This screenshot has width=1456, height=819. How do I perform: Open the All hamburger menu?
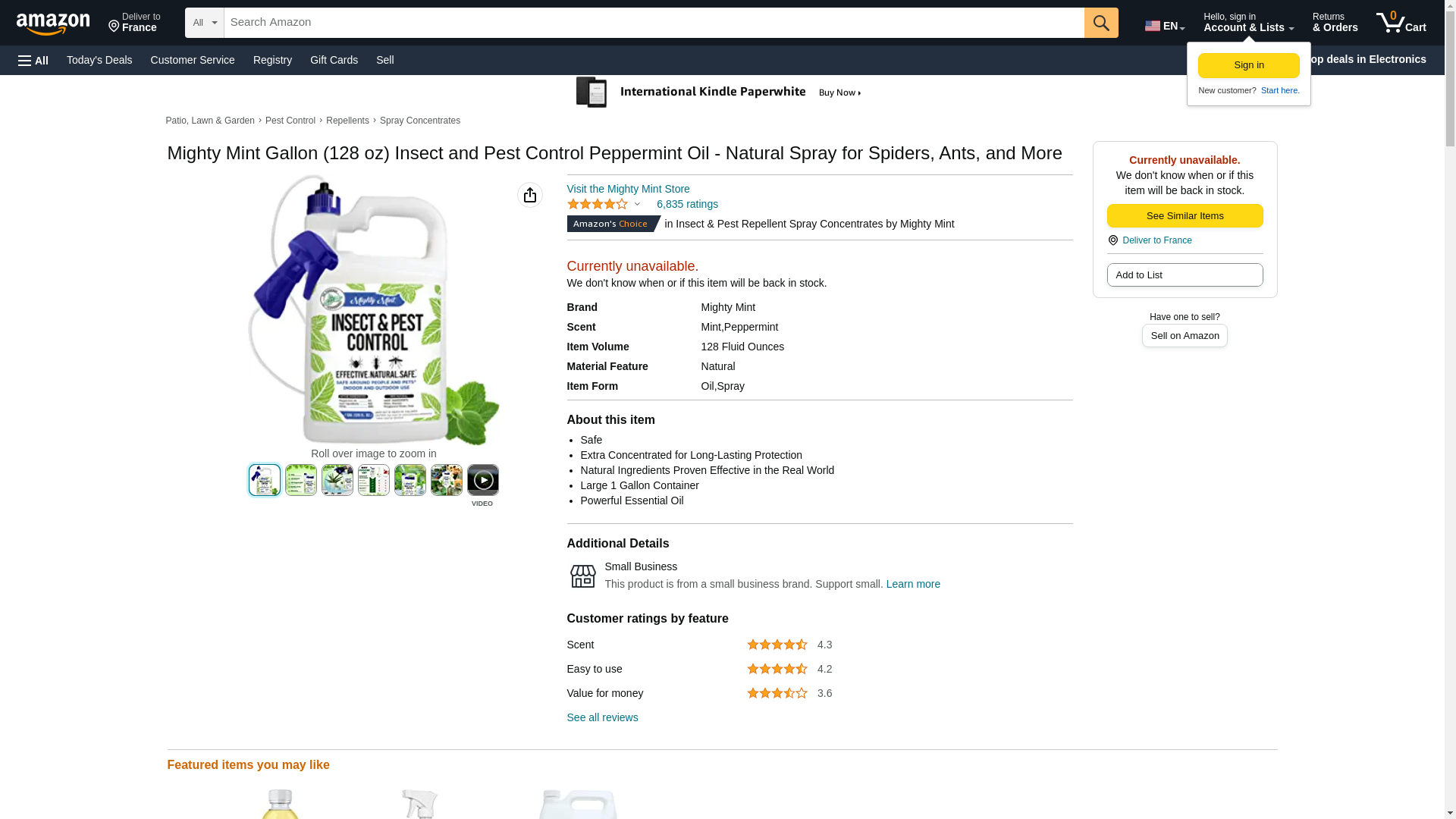pyautogui.click(x=33, y=60)
